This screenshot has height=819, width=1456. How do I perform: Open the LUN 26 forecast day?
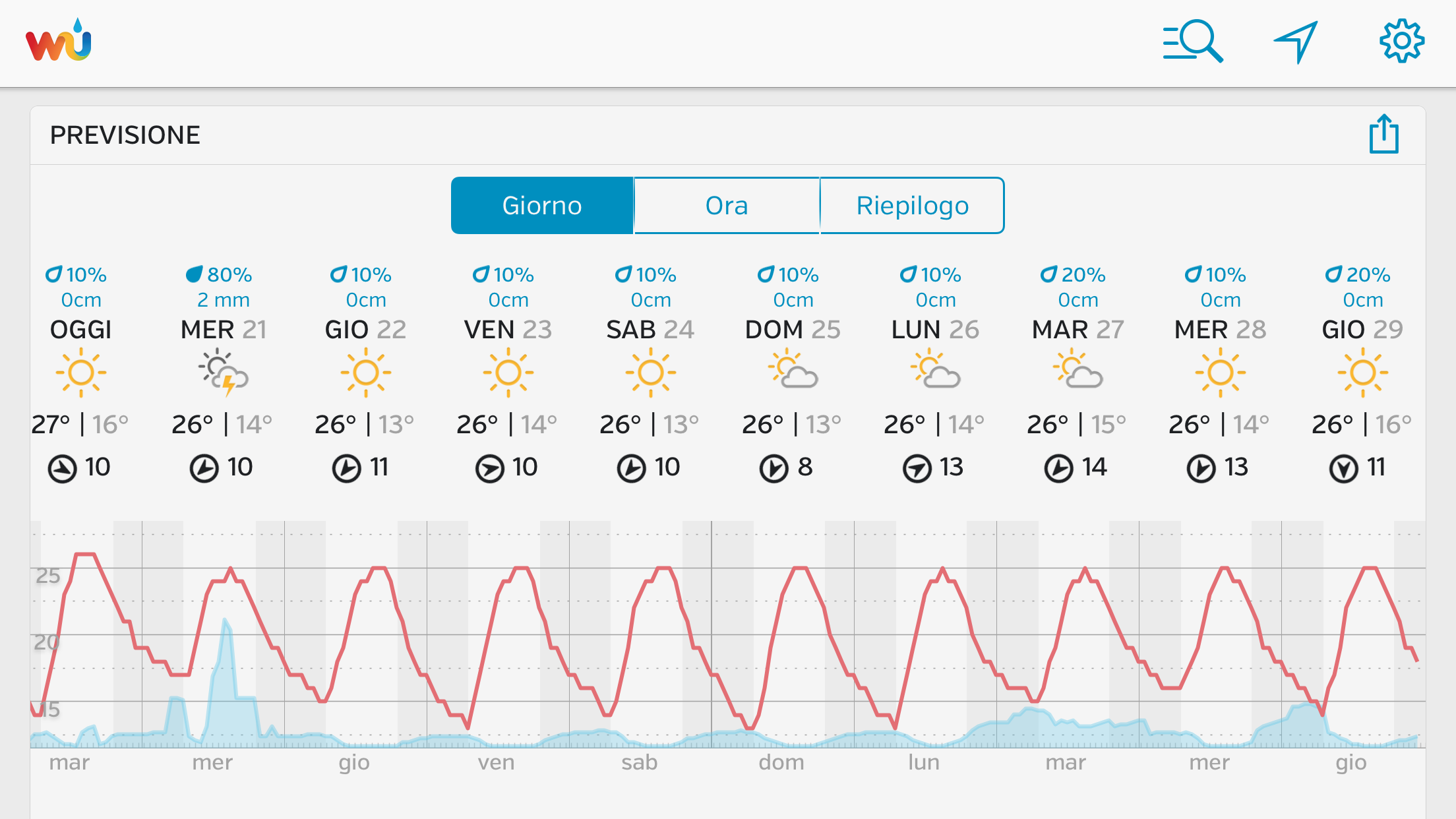point(935,330)
